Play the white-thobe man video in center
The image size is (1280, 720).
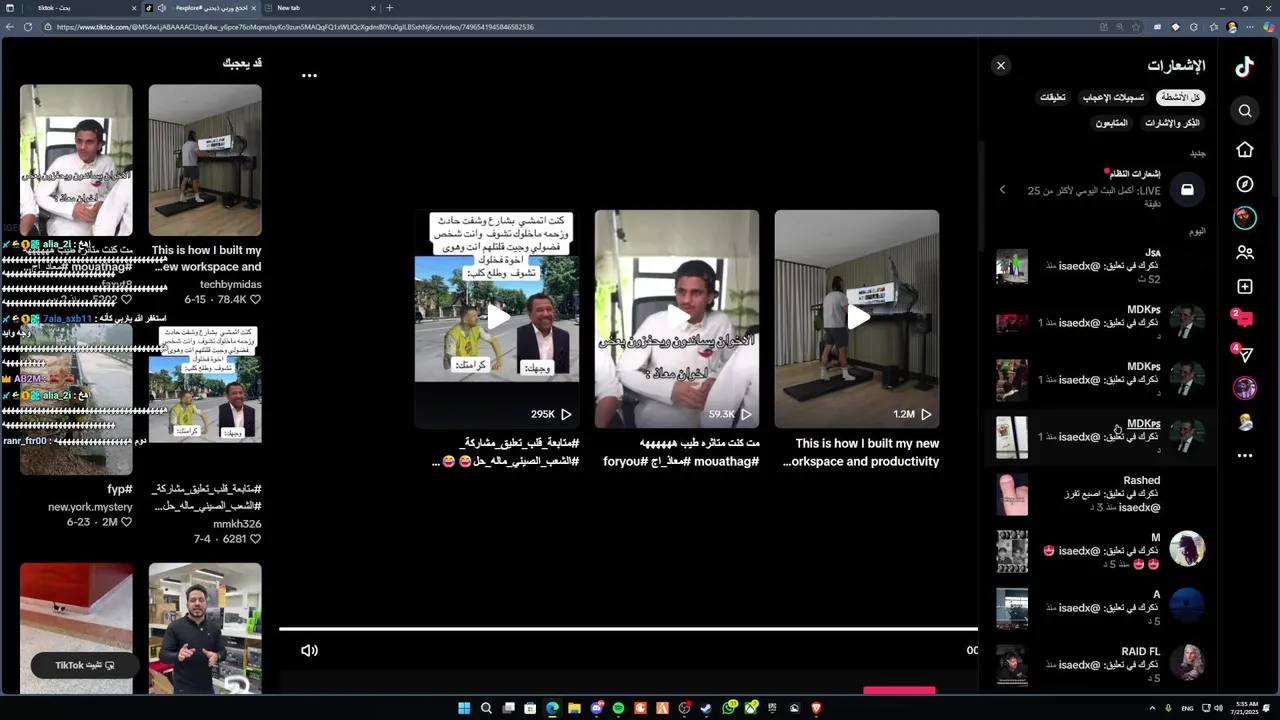click(x=677, y=318)
